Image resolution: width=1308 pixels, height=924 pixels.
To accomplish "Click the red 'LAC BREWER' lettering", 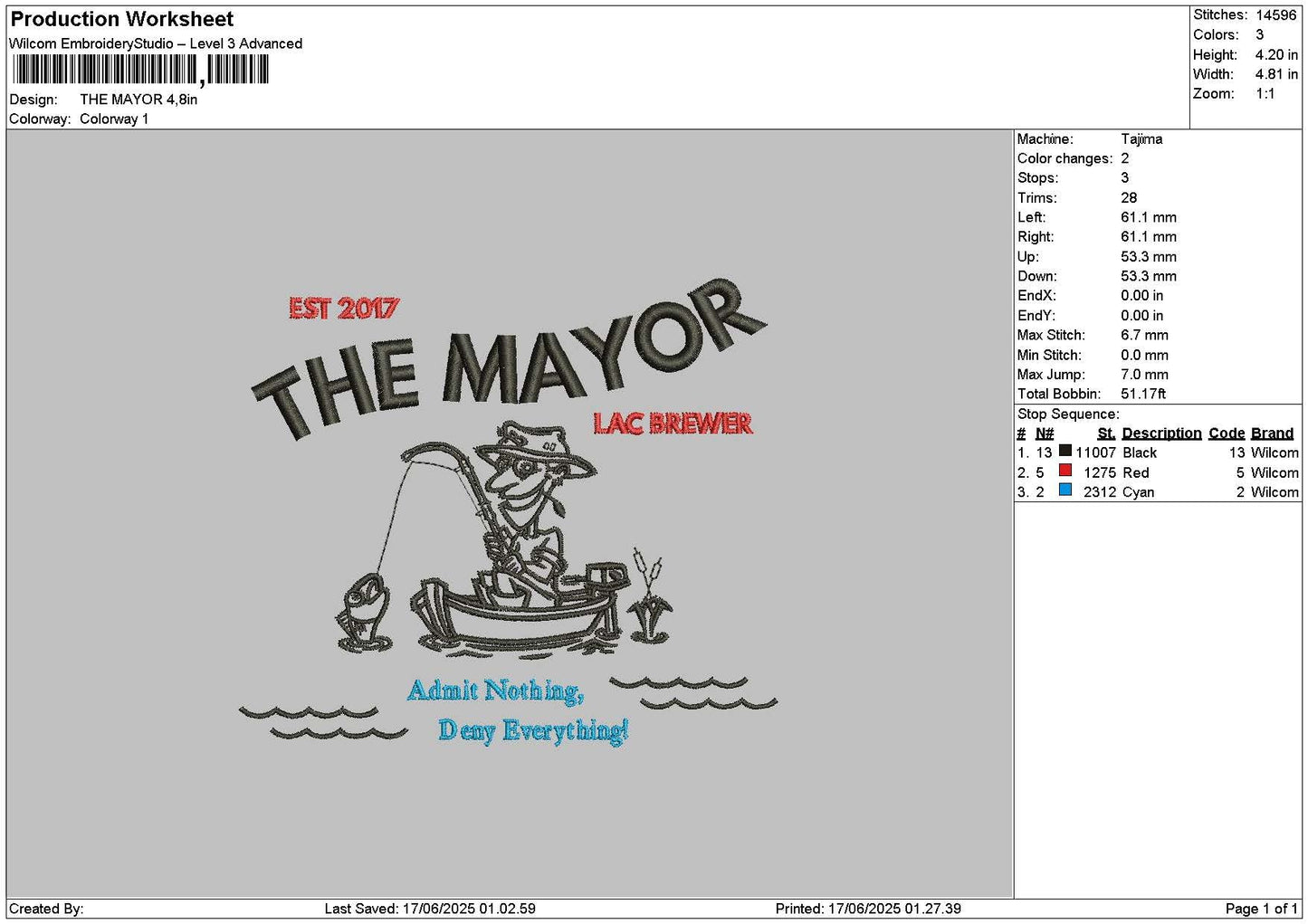I will 673,423.
